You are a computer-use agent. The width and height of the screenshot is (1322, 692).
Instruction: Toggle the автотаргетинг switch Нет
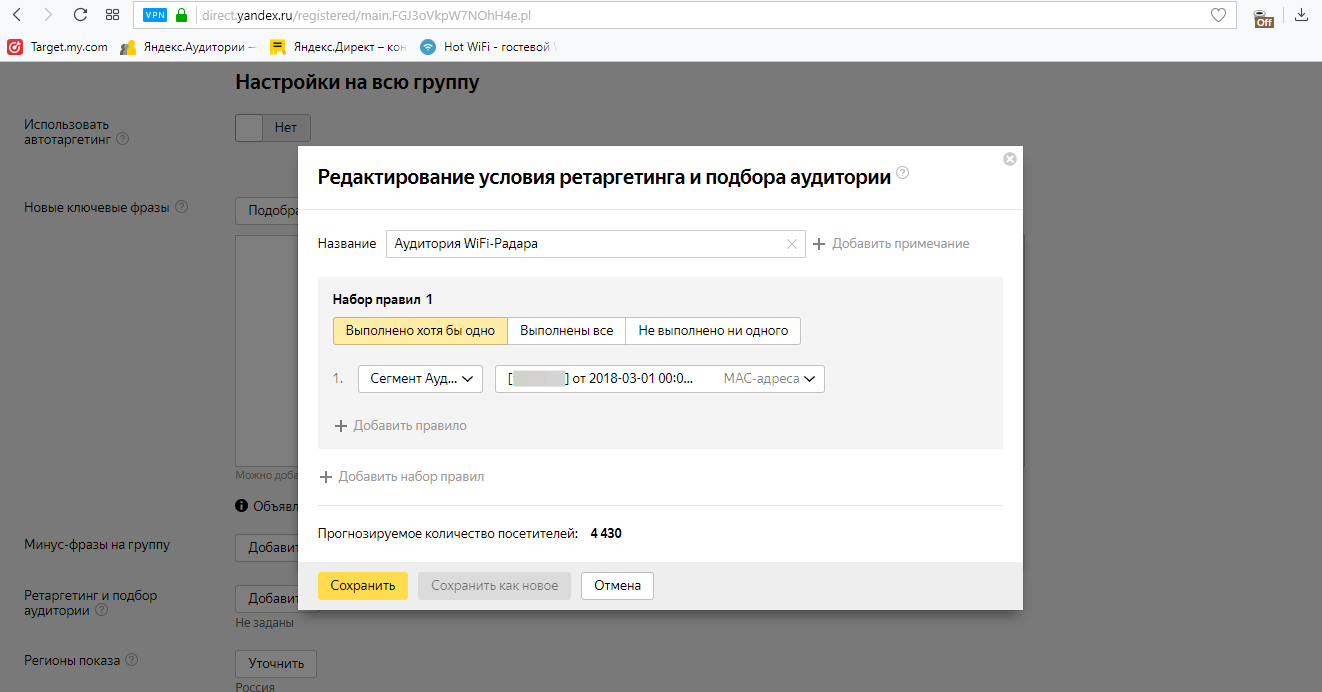tap(273, 128)
